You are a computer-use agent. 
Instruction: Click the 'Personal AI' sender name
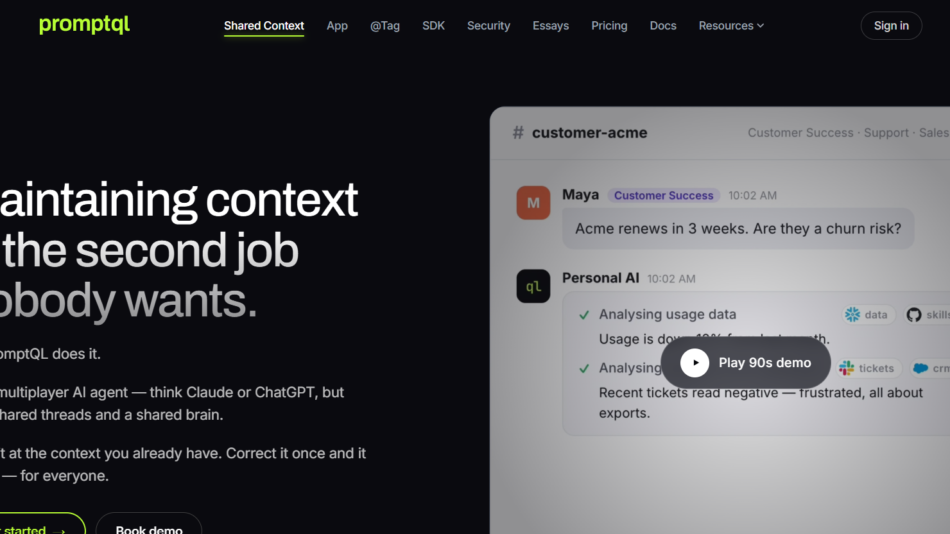coord(600,278)
